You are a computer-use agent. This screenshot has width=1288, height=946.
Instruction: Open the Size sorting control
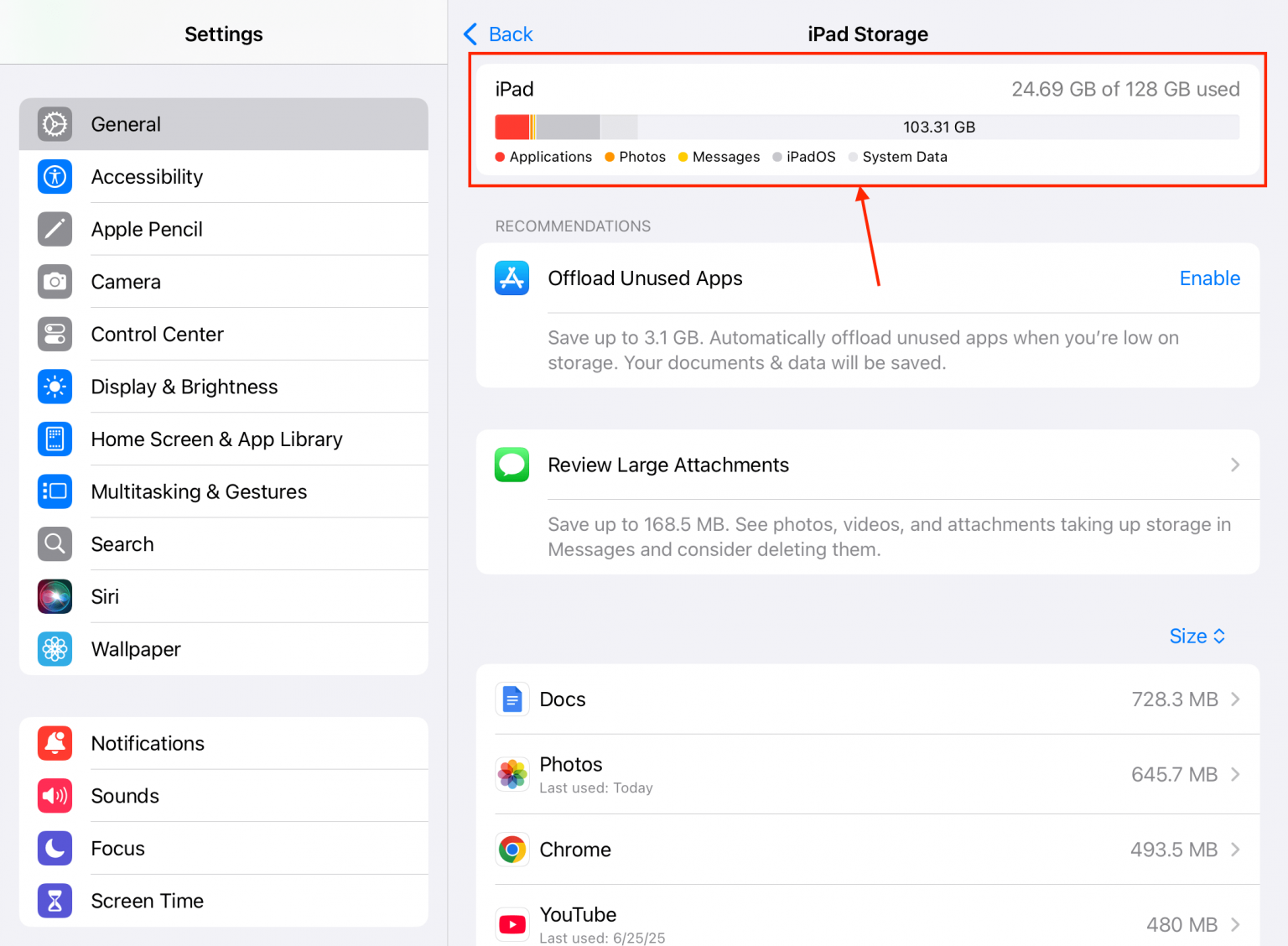(x=1197, y=636)
